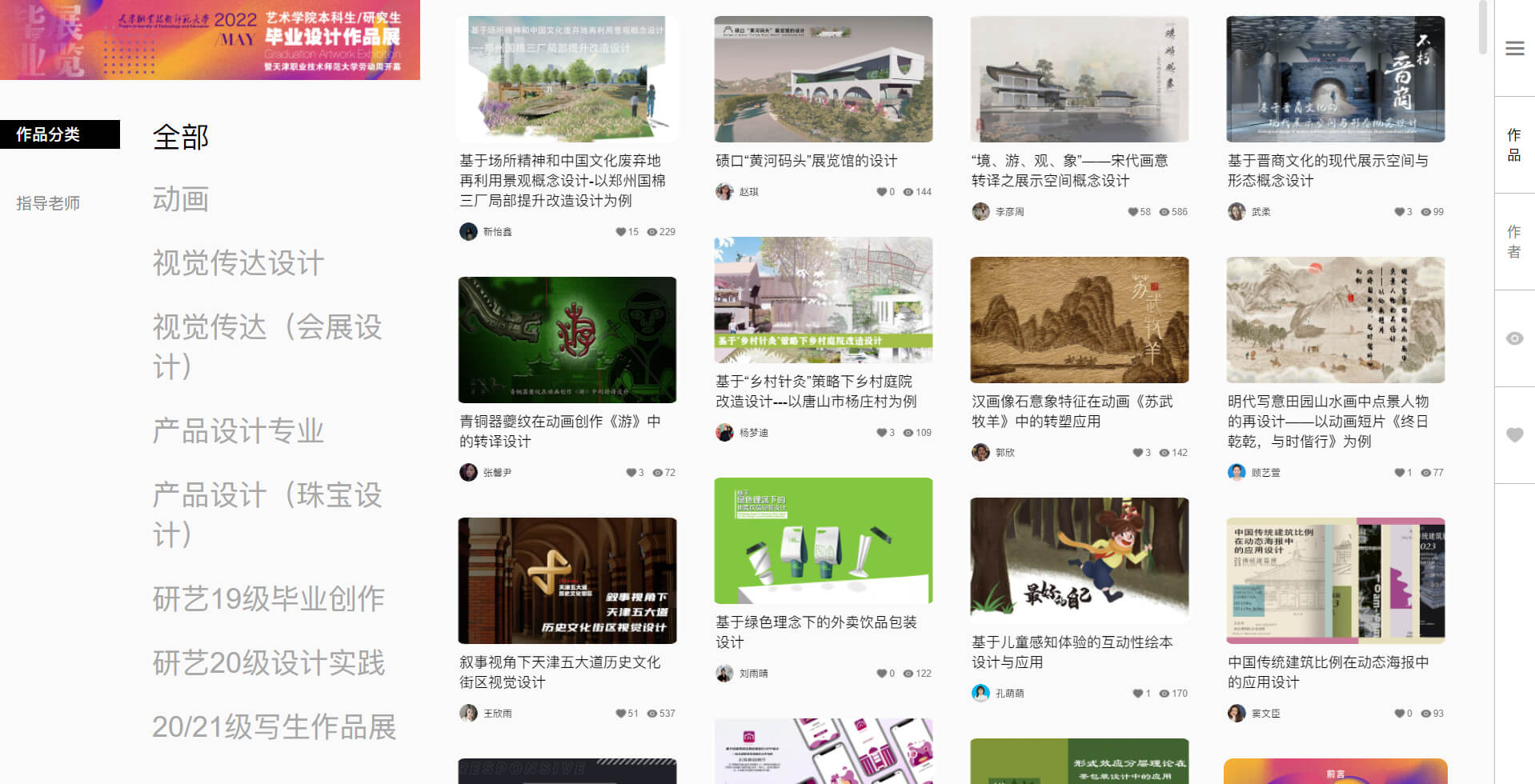Click 作者 in the right sidebar
The width and height of the screenshot is (1535, 784).
(1514, 242)
